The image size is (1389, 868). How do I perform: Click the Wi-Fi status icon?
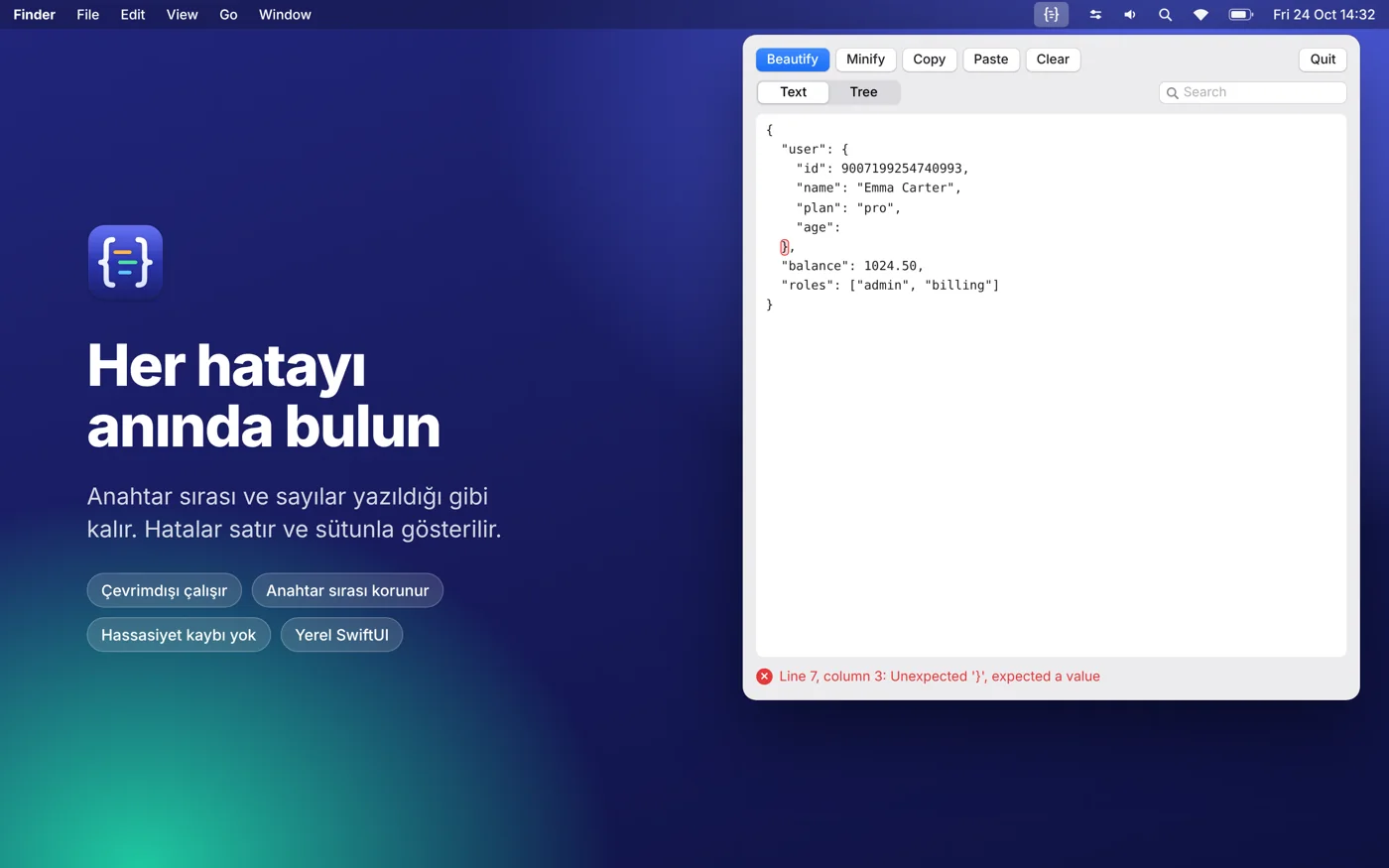1200,15
